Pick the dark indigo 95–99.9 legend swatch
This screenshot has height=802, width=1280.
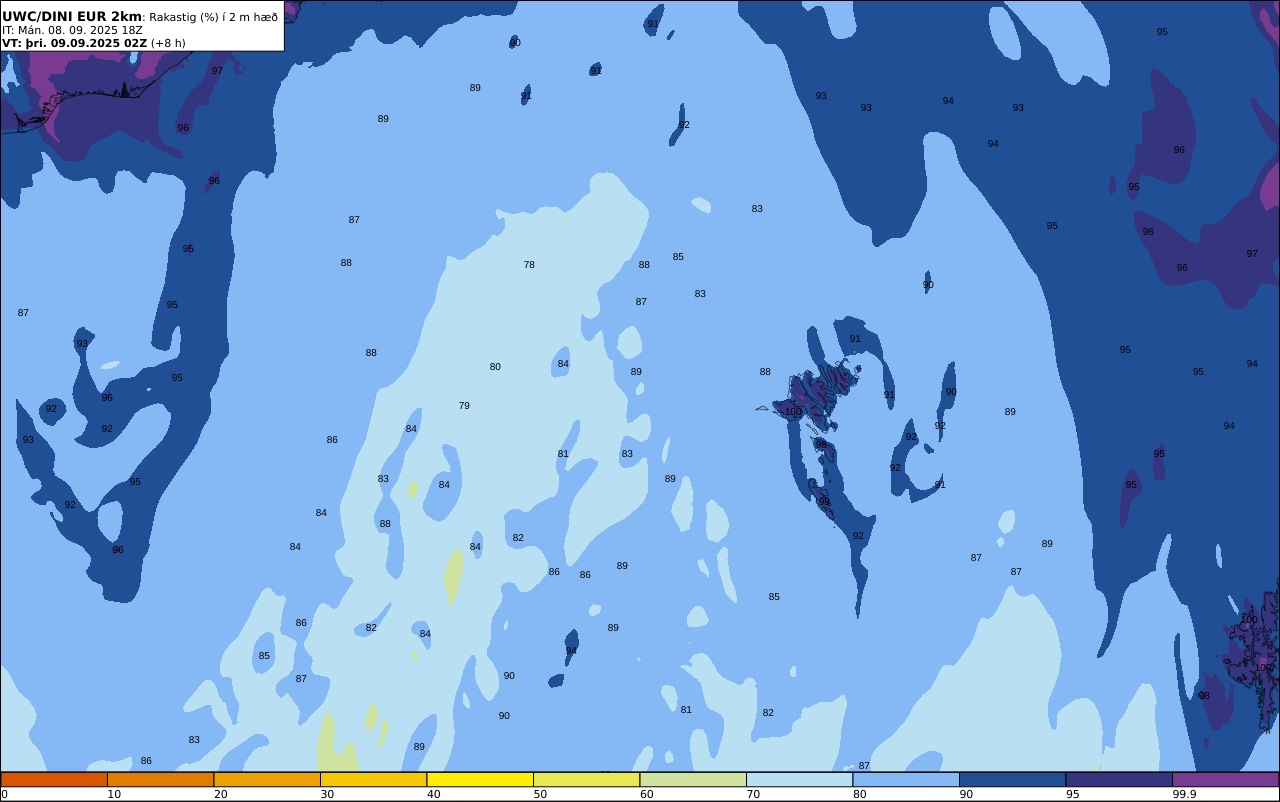(x=1119, y=779)
